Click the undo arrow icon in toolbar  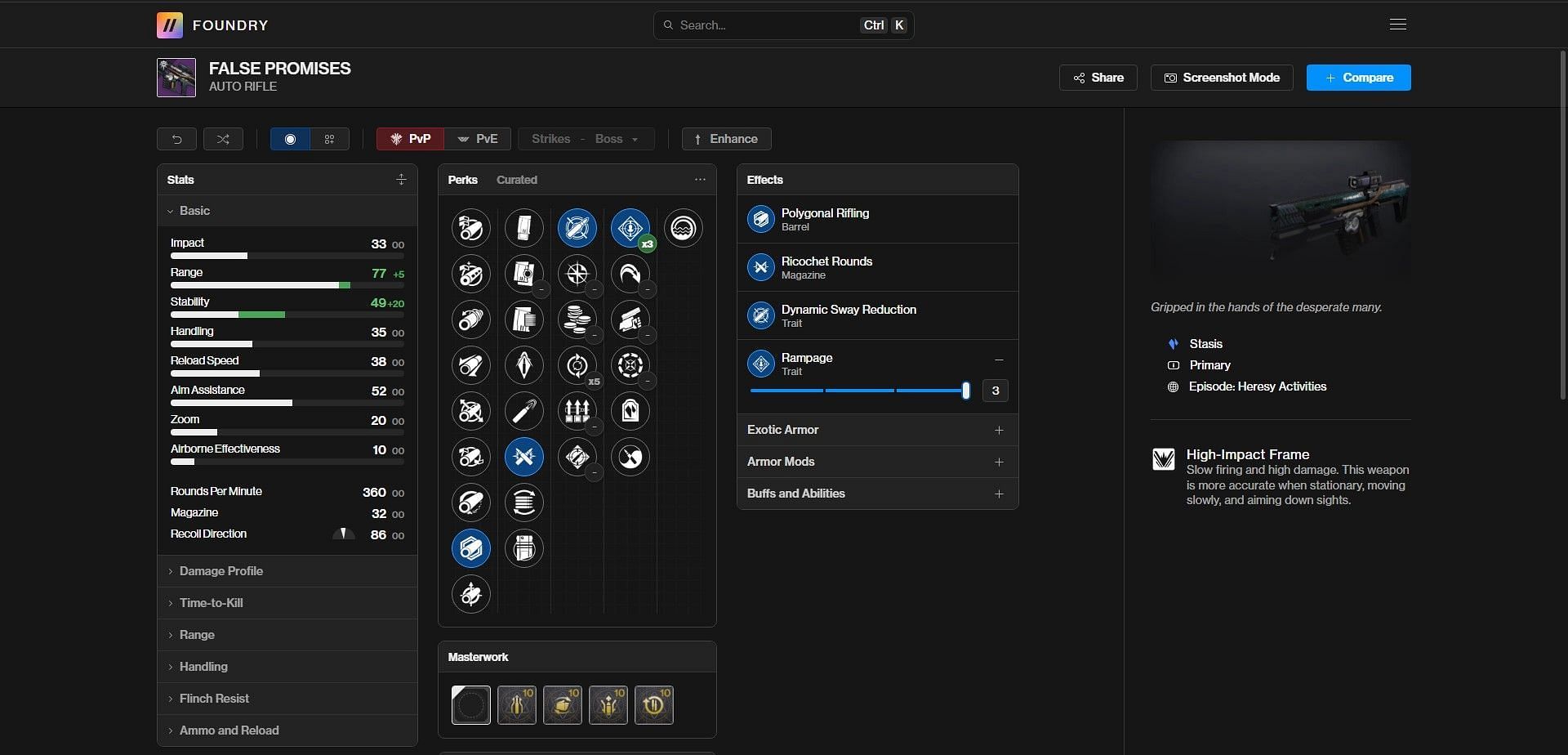(x=176, y=139)
